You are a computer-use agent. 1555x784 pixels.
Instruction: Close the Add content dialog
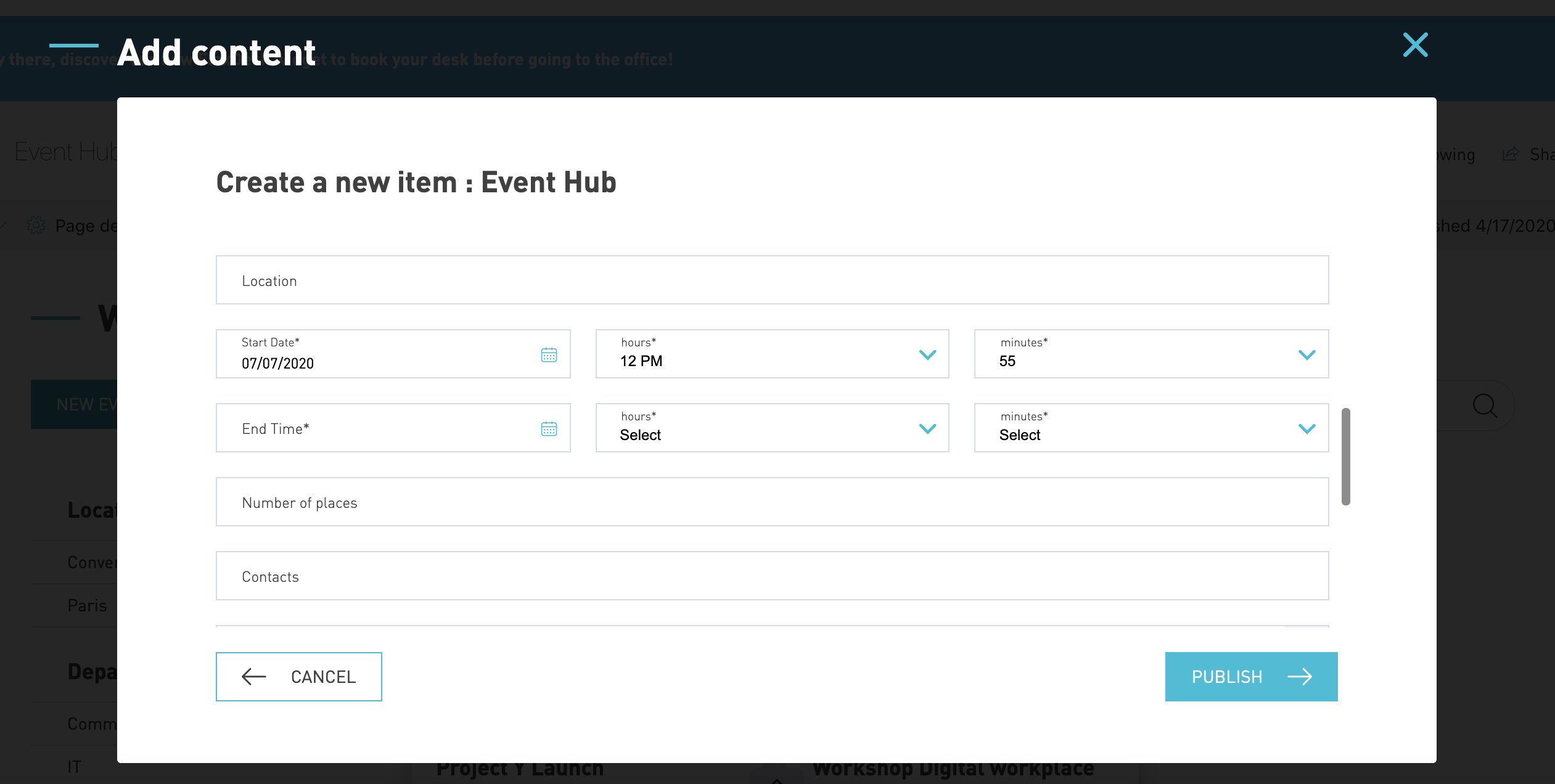1415,45
